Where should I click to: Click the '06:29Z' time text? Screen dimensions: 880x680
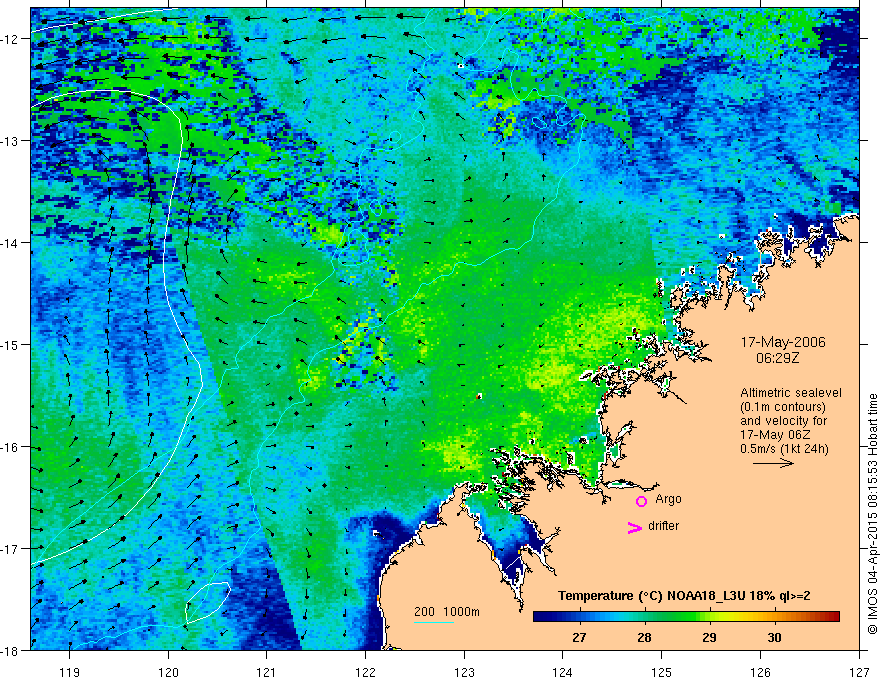point(777,358)
